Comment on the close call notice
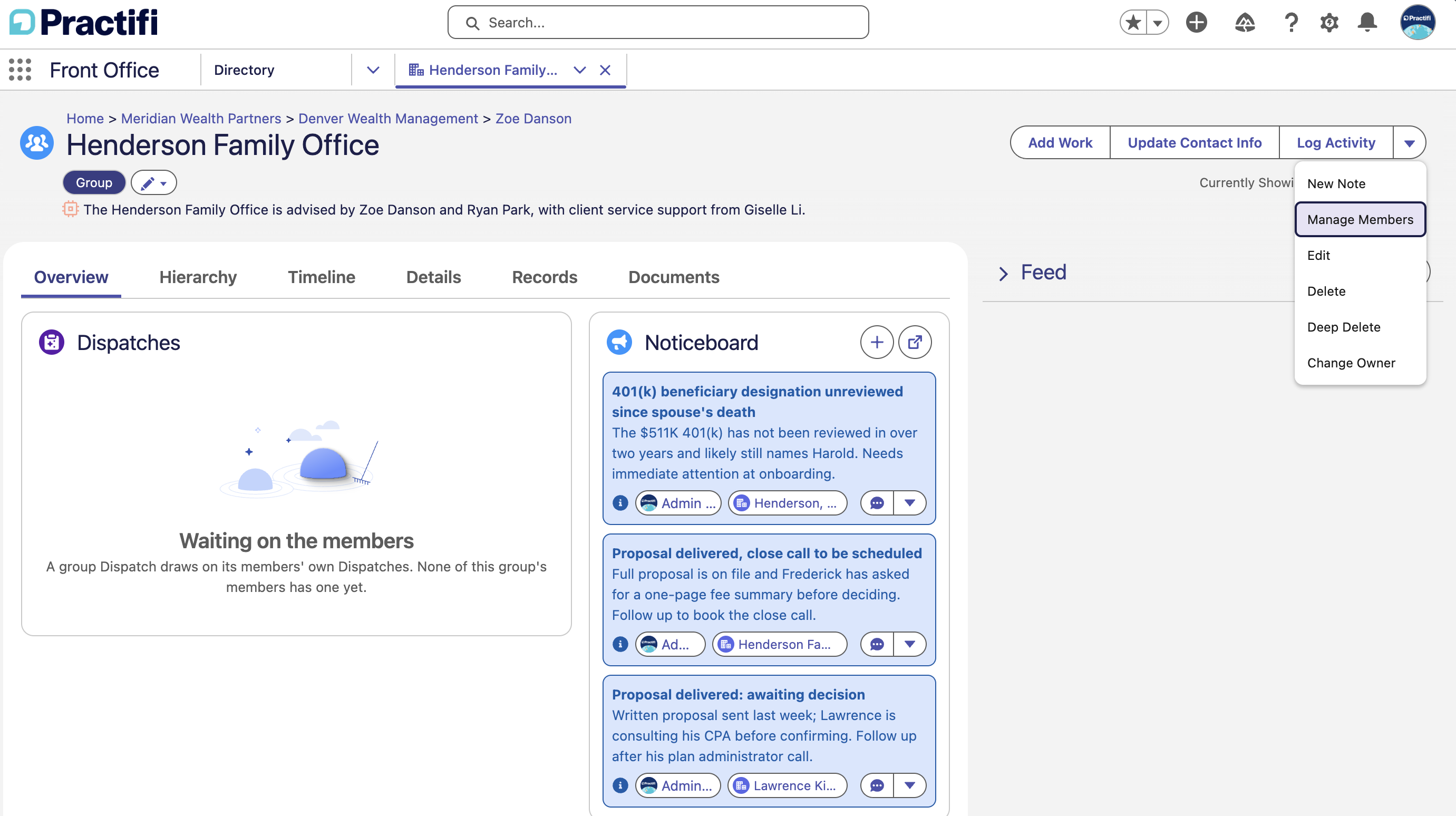The width and height of the screenshot is (1456, 816). [877, 644]
